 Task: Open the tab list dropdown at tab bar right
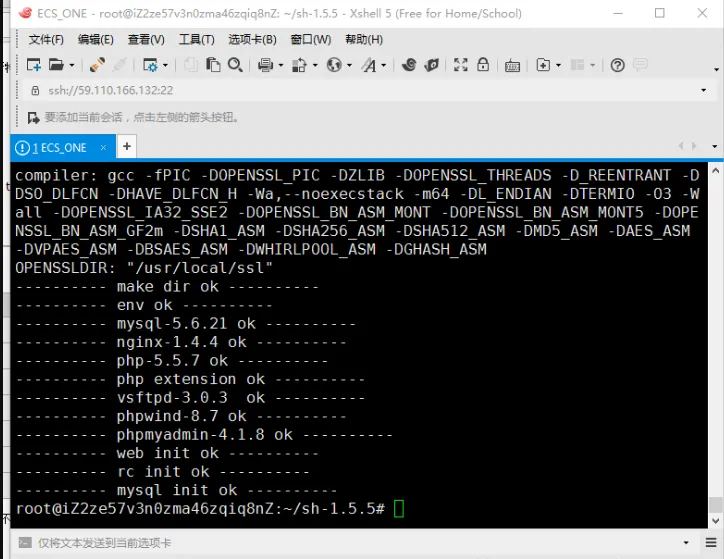tap(714, 146)
